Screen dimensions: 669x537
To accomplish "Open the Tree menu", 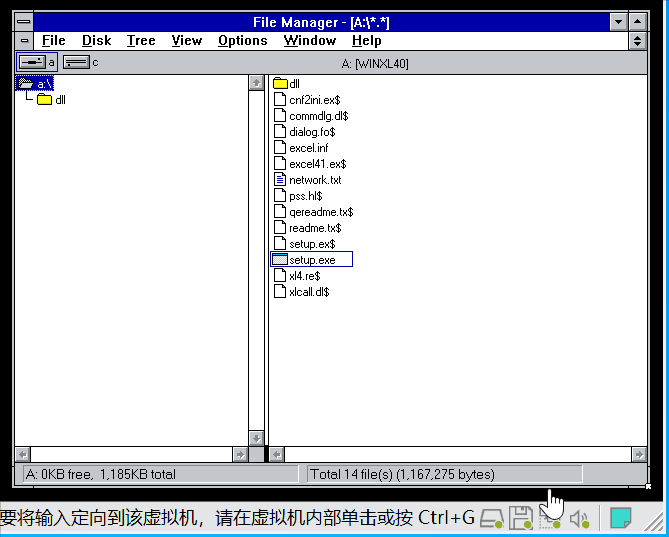I will click(x=141, y=41).
